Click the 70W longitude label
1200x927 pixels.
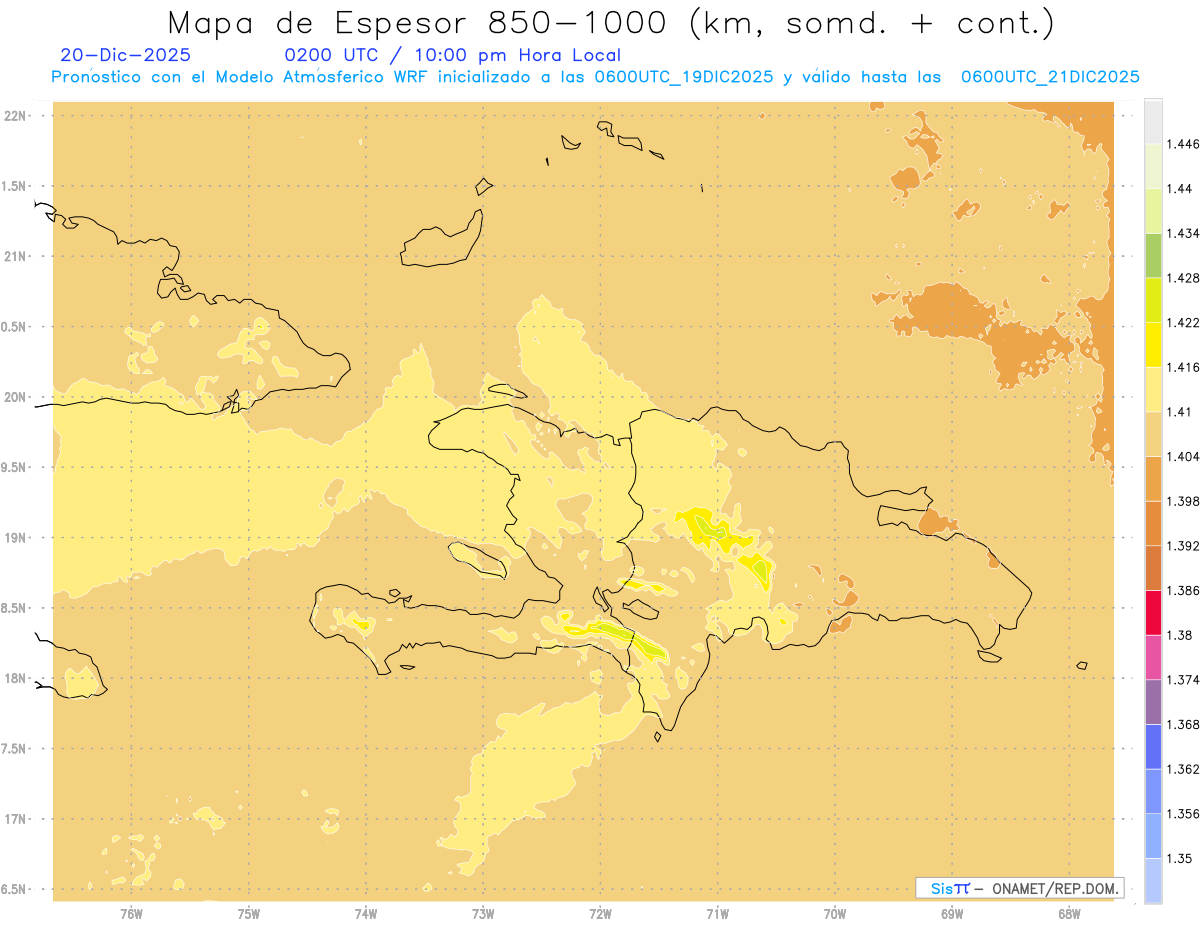pyautogui.click(x=834, y=913)
